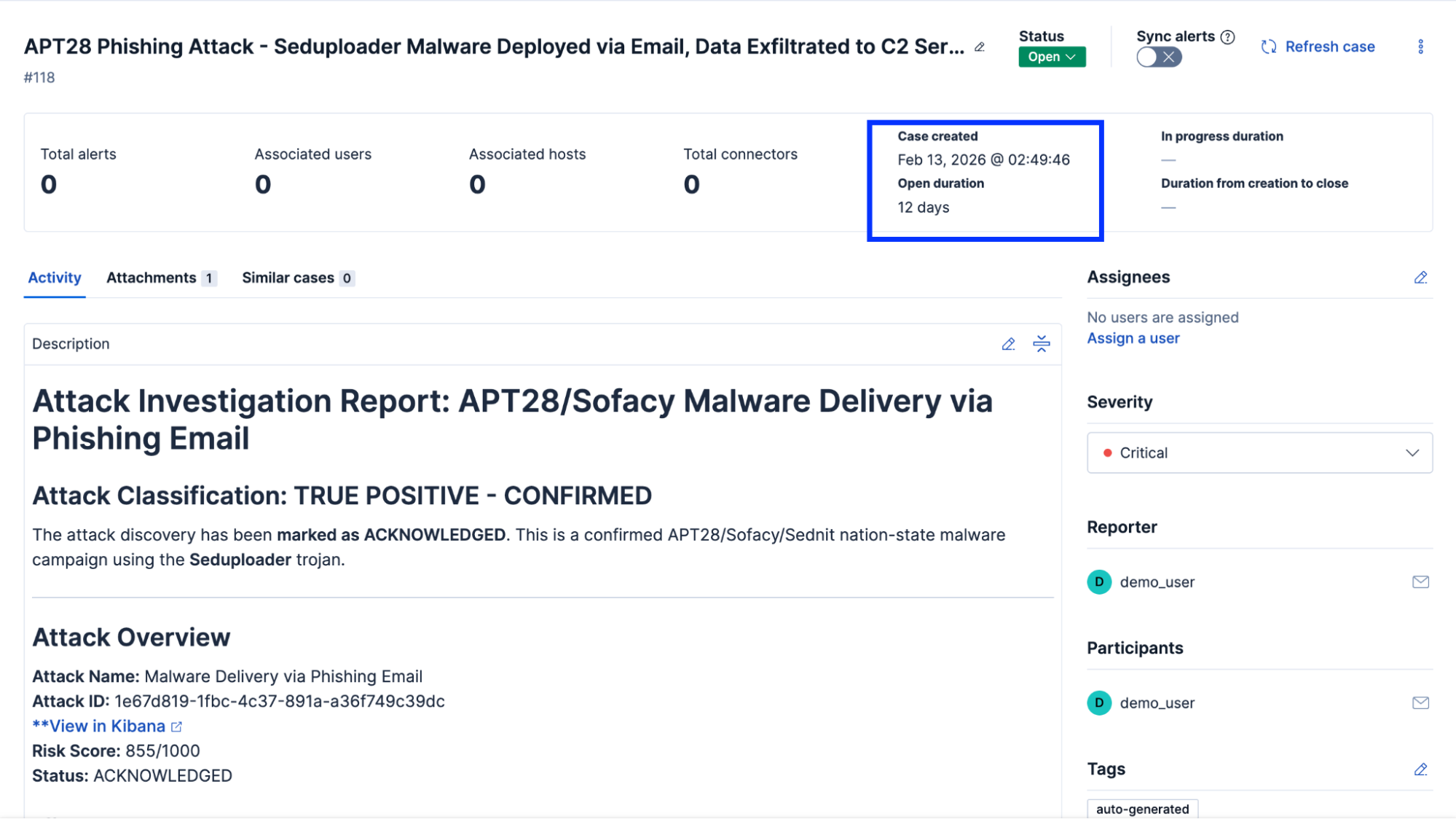Open Sync alerts help tooltip icon

[1227, 36]
